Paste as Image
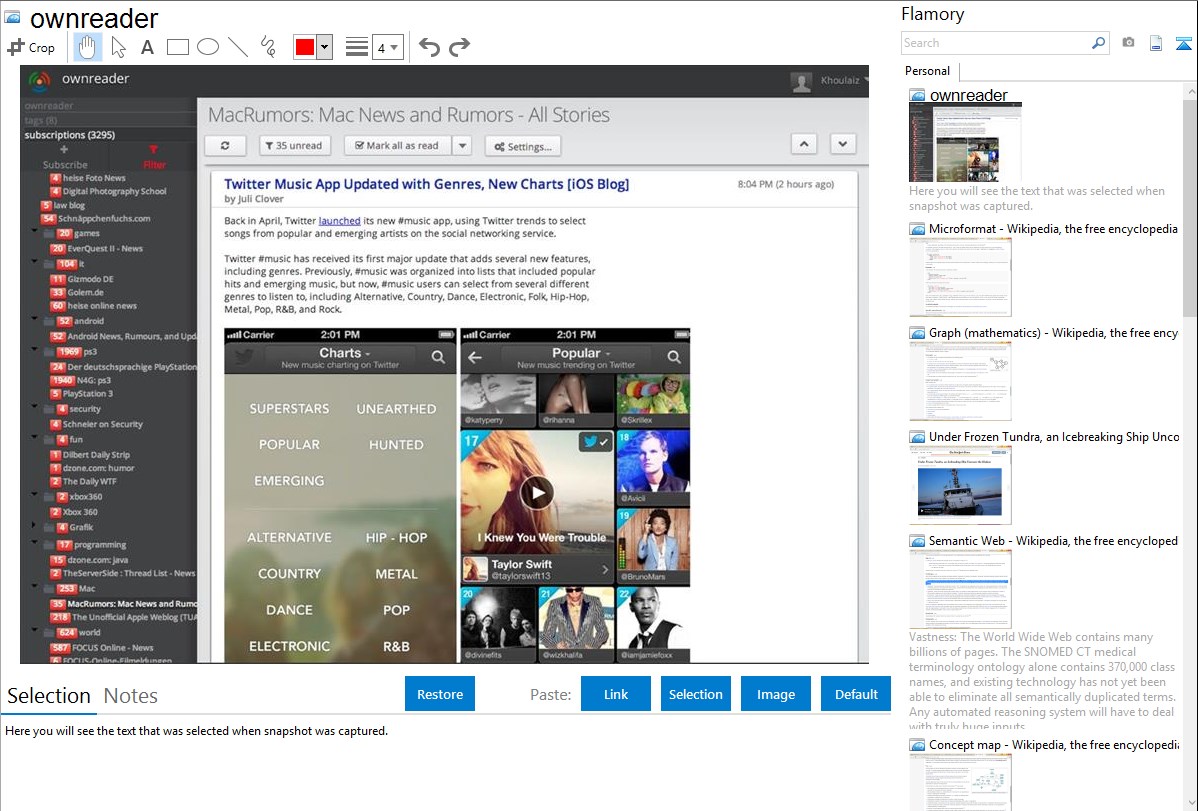This screenshot has width=1198, height=811. [775, 693]
